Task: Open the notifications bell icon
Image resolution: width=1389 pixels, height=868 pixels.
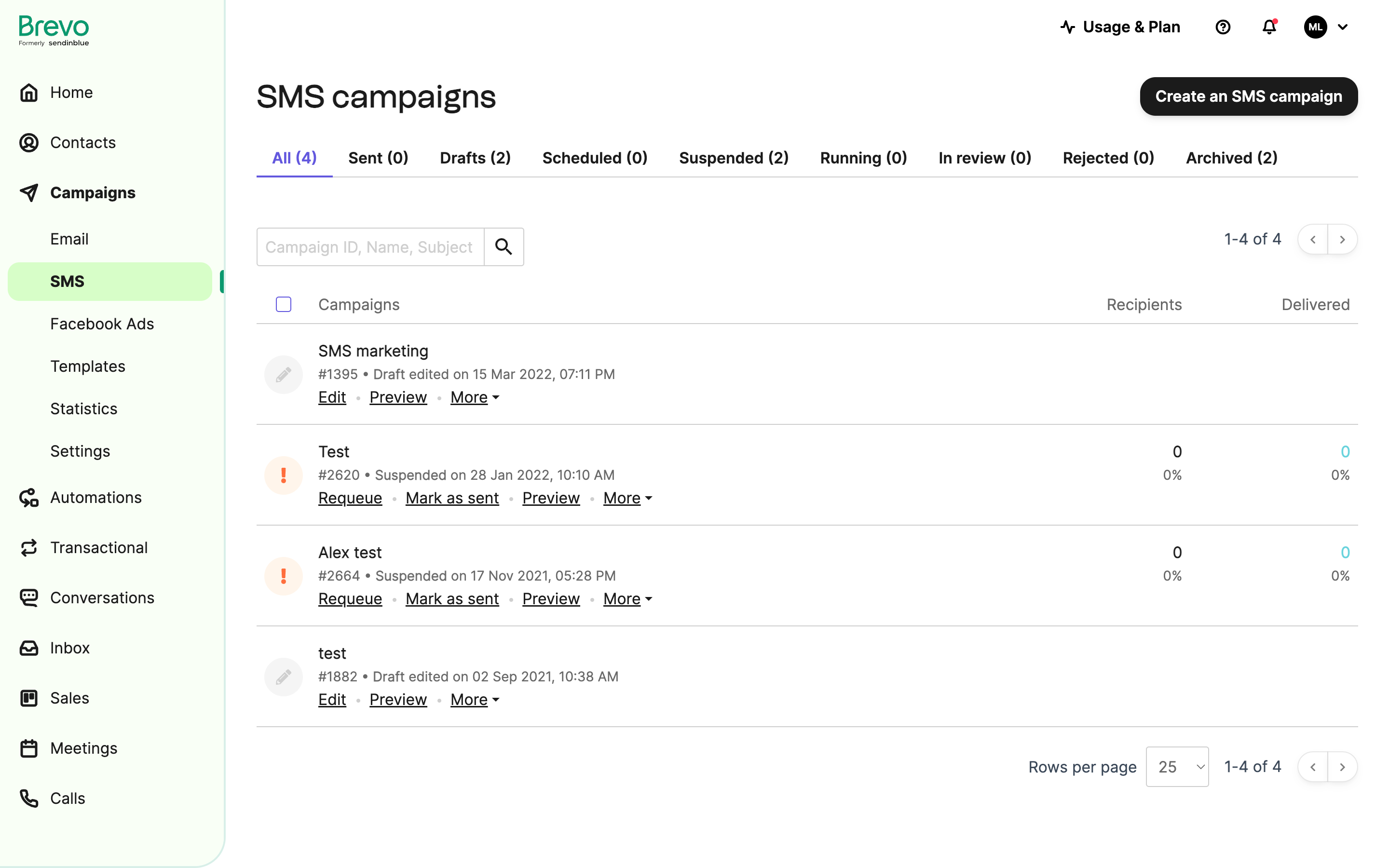Action: (1269, 27)
